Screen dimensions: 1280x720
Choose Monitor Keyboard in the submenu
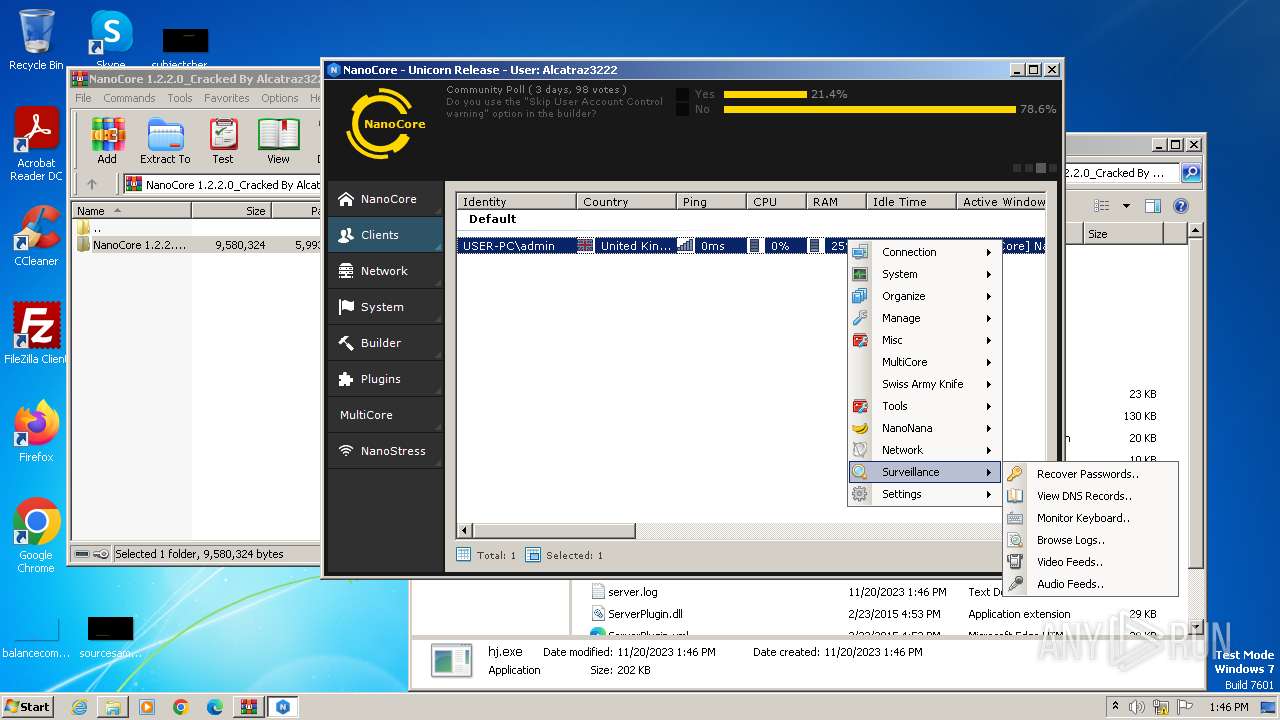tap(1090, 518)
